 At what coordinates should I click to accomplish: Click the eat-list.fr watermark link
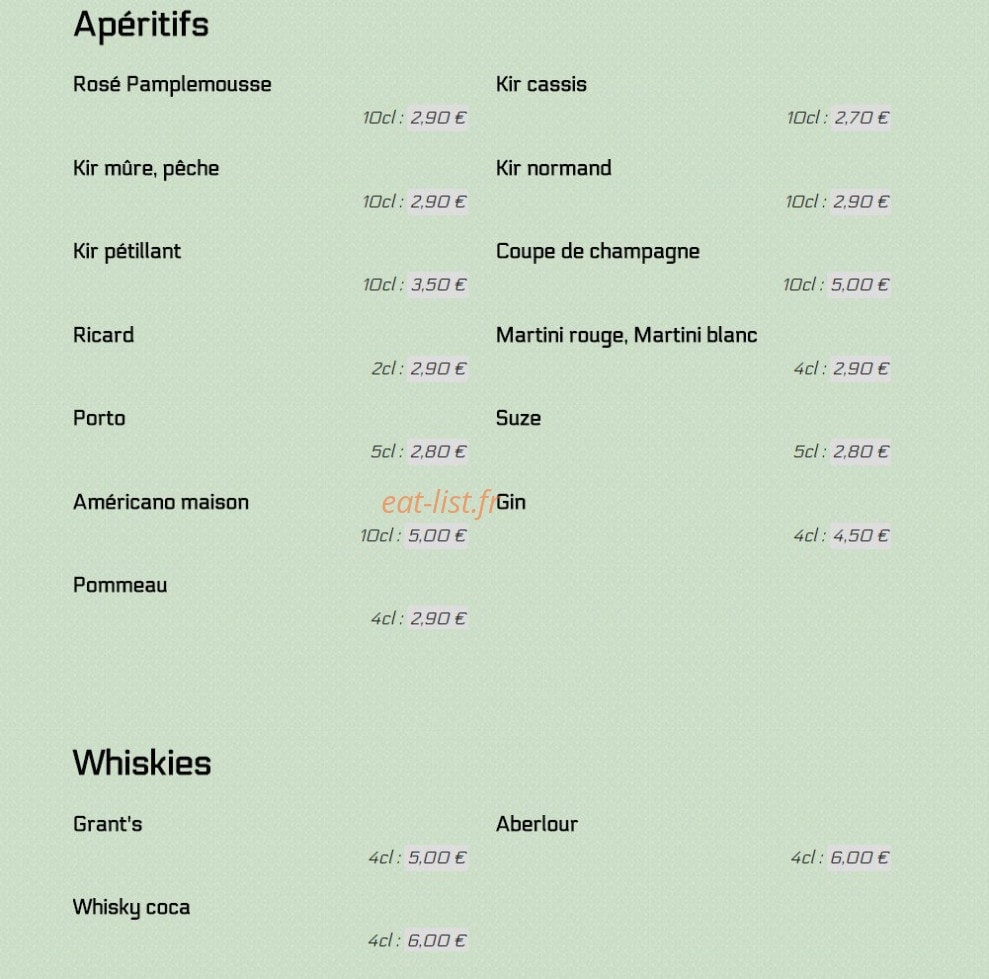point(439,502)
